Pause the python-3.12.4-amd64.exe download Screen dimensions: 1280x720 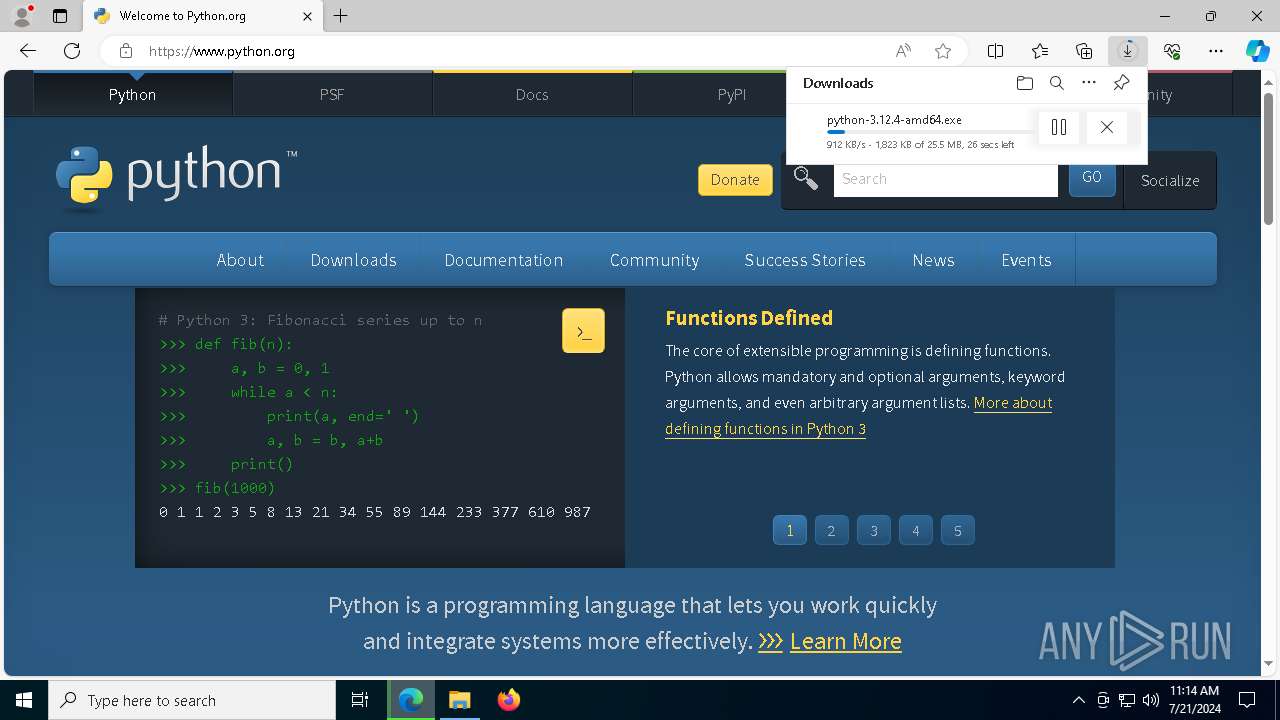pos(1059,127)
